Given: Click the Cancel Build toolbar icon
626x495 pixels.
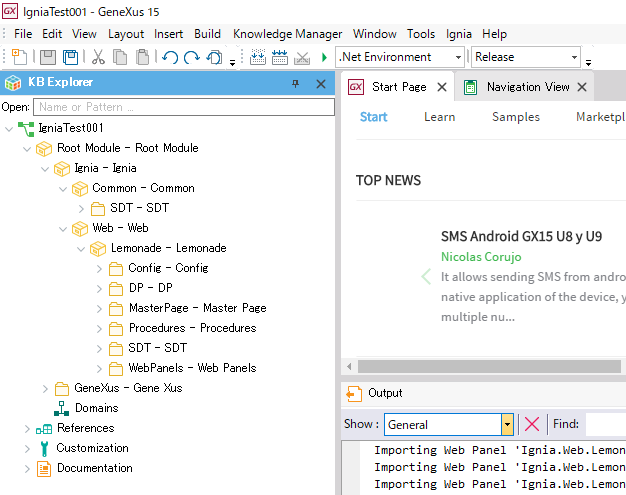Looking at the screenshot, I should point(302,58).
